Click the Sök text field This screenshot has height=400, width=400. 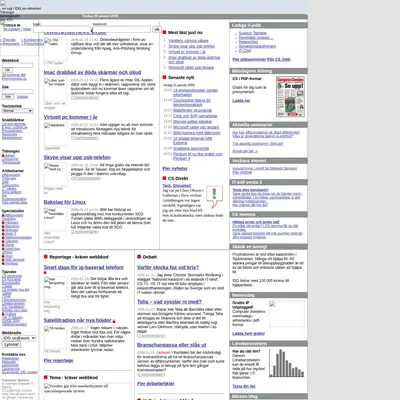pos(18,91)
